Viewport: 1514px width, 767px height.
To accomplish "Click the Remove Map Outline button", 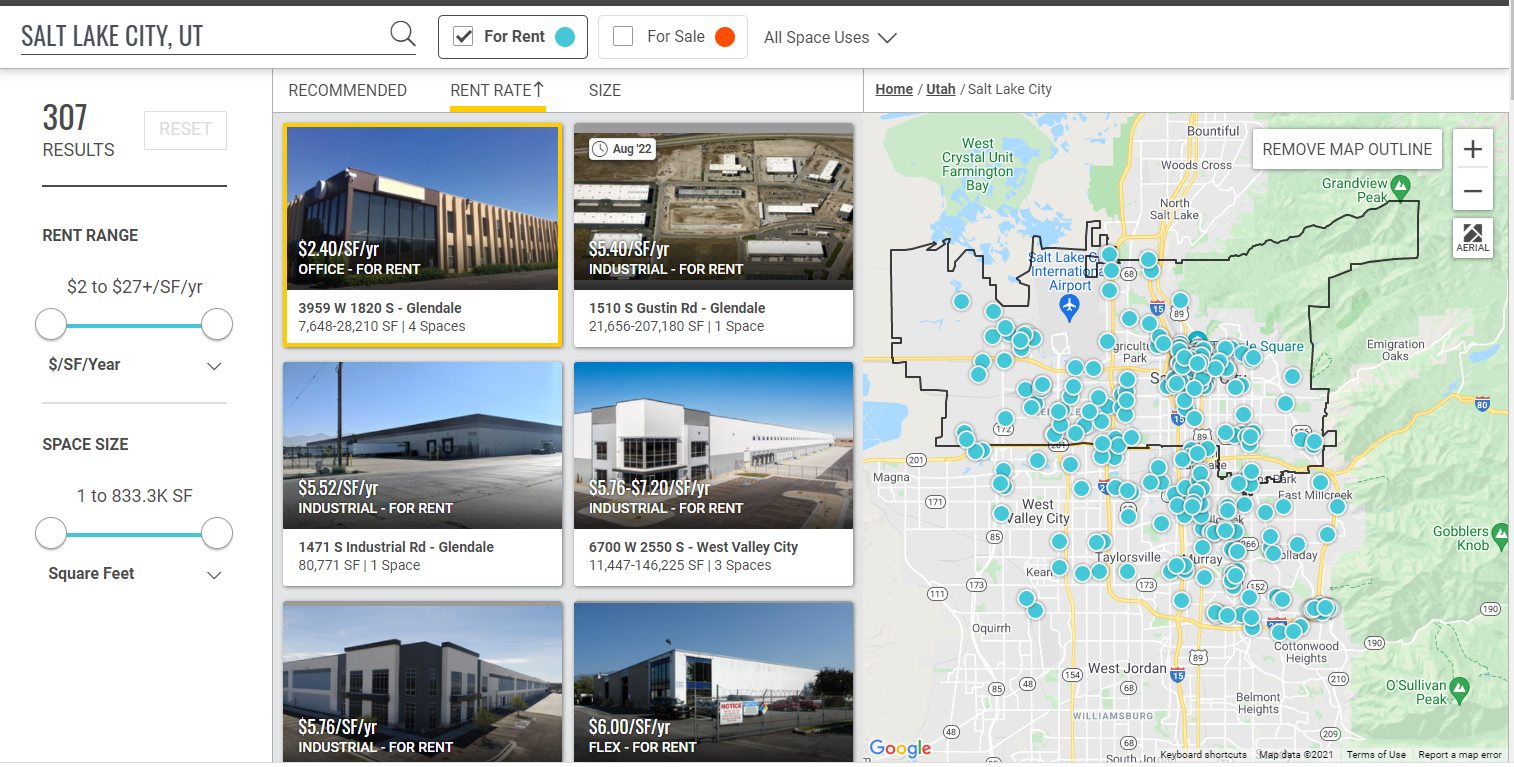I will pos(1346,150).
